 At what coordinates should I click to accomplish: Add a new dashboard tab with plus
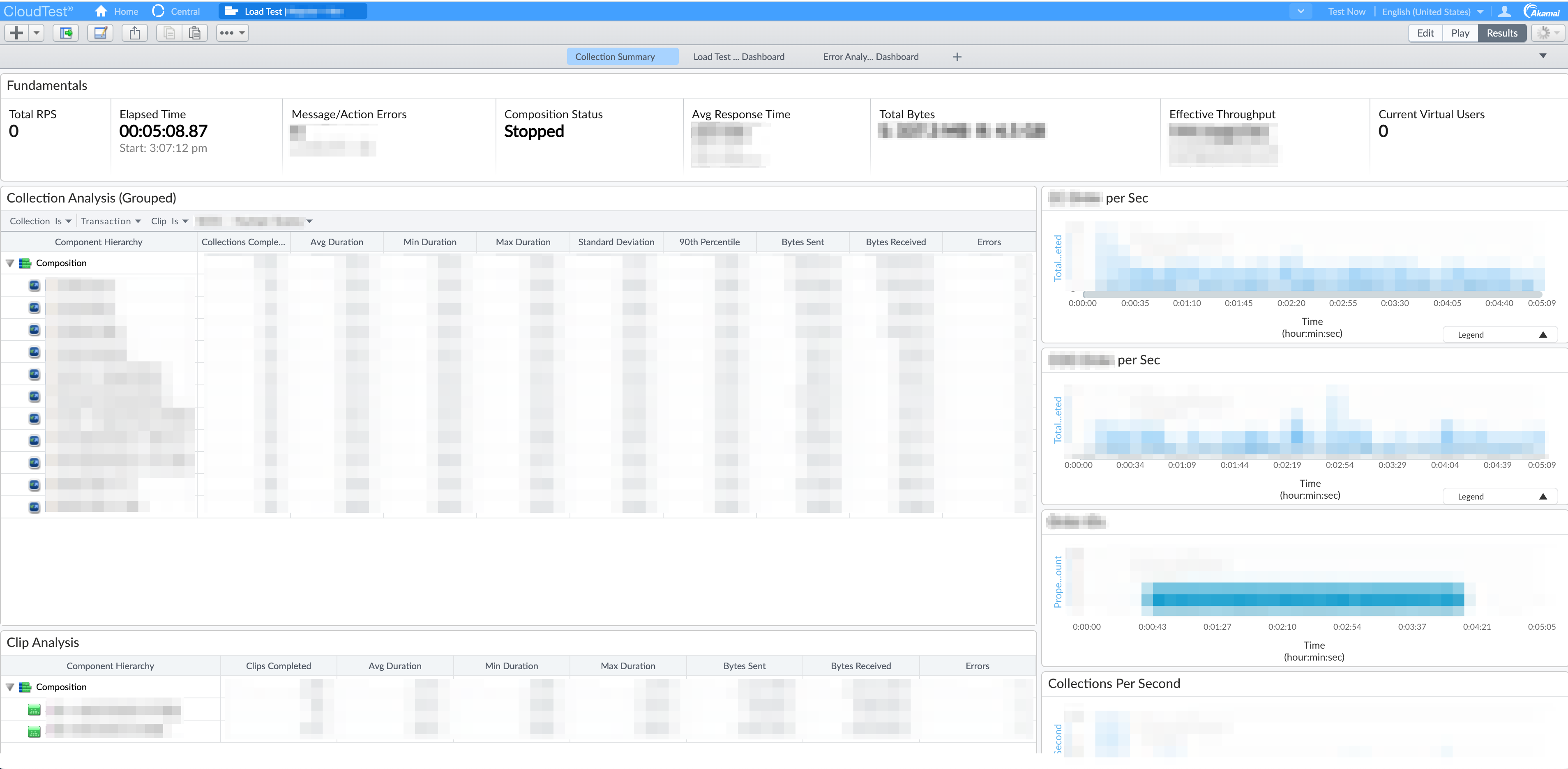(957, 57)
